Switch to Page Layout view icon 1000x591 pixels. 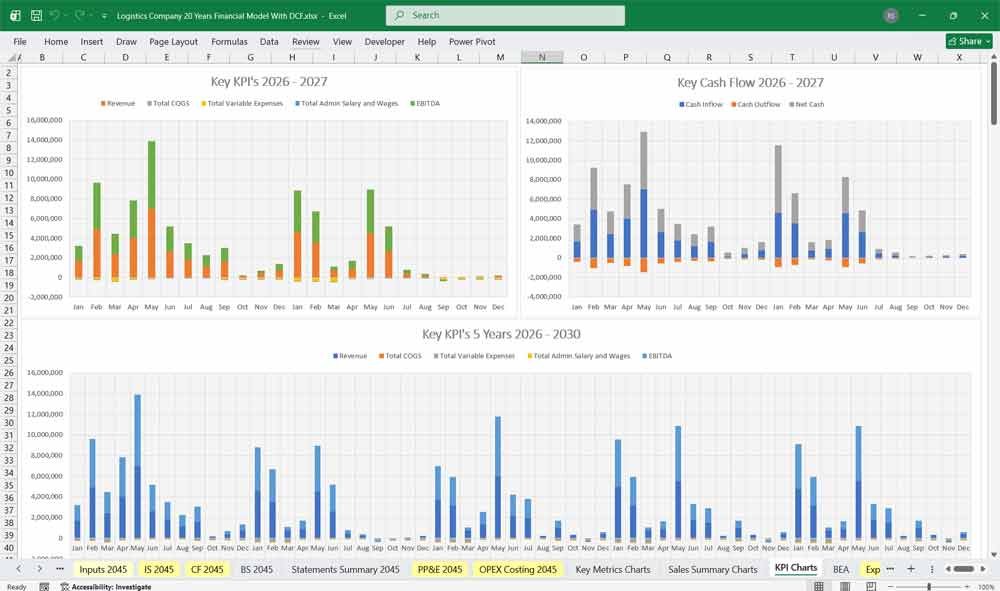844,586
